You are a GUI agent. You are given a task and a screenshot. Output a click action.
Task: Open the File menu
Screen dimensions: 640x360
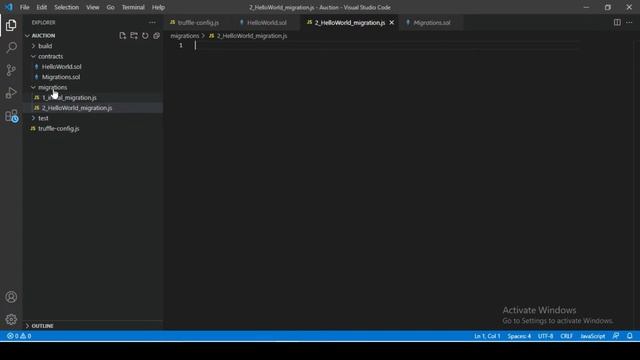click(x=24, y=7)
